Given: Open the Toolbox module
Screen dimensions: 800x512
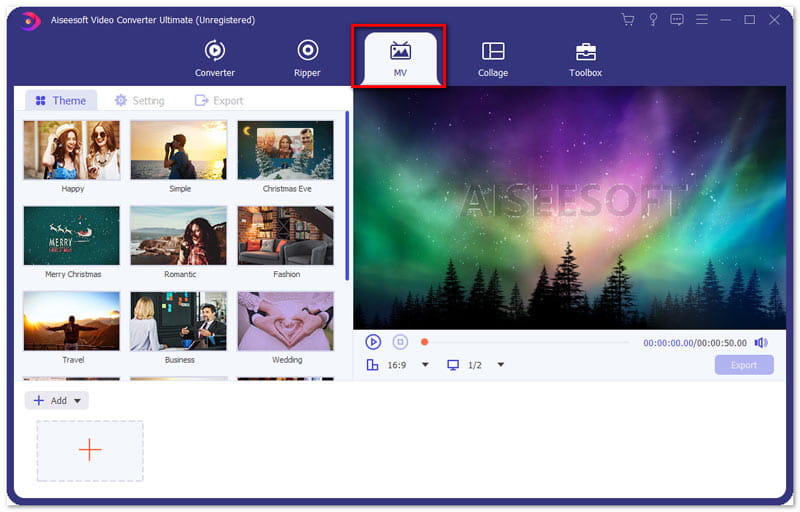Looking at the screenshot, I should tap(586, 59).
